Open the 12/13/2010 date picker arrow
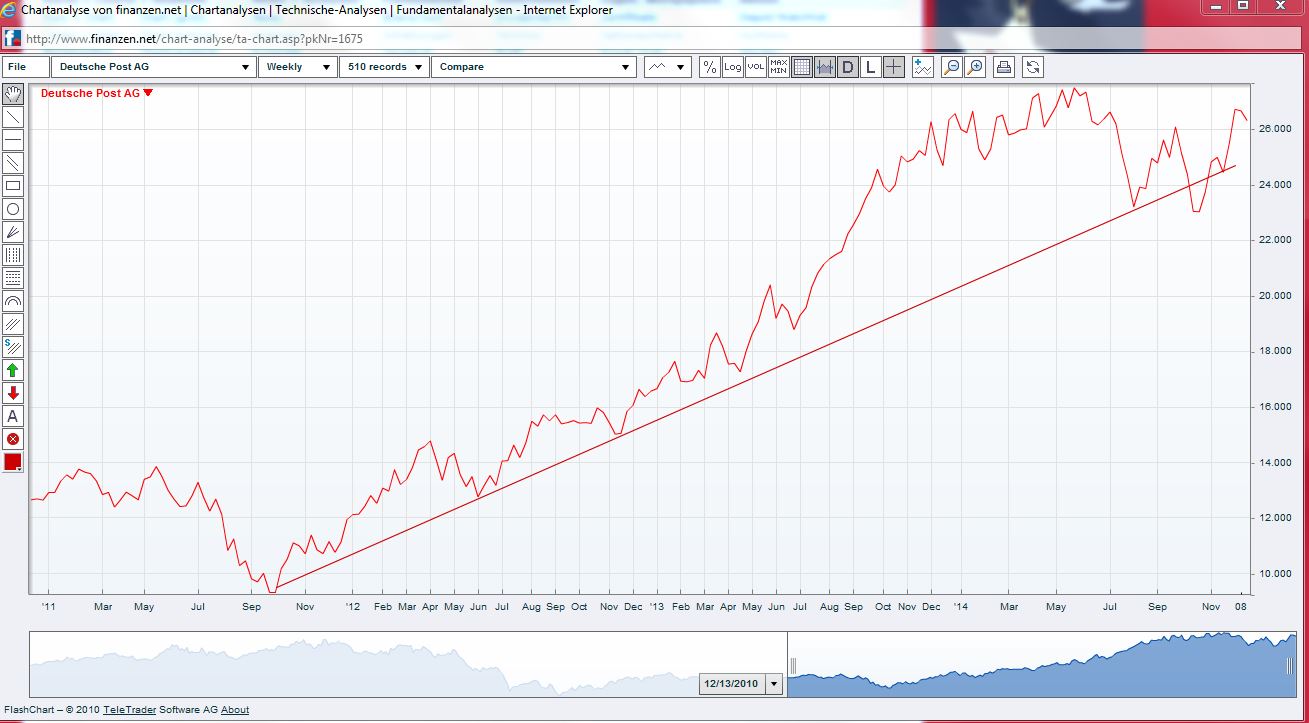The image size is (1309, 723). pos(773,684)
